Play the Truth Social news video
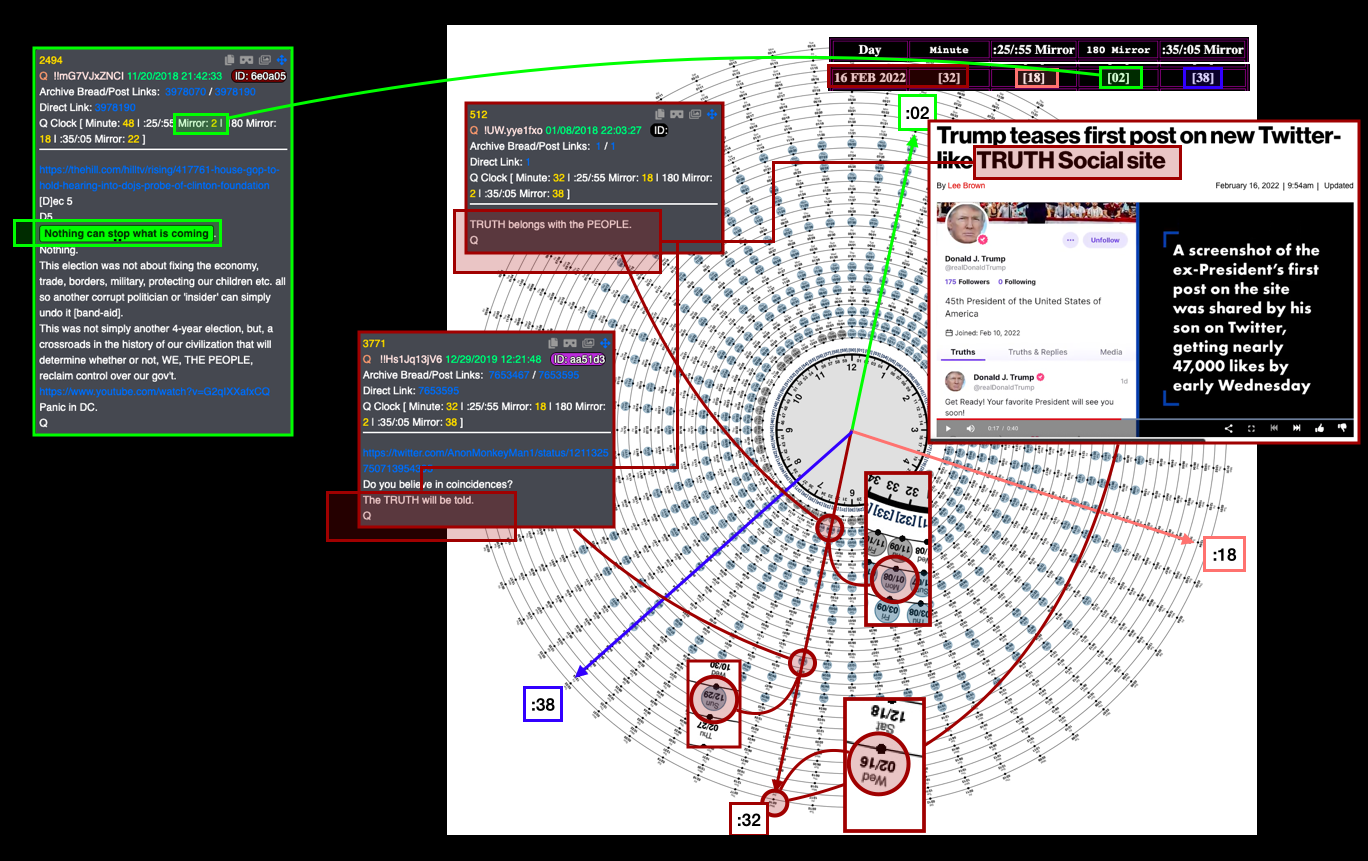1368x861 pixels. coord(949,428)
